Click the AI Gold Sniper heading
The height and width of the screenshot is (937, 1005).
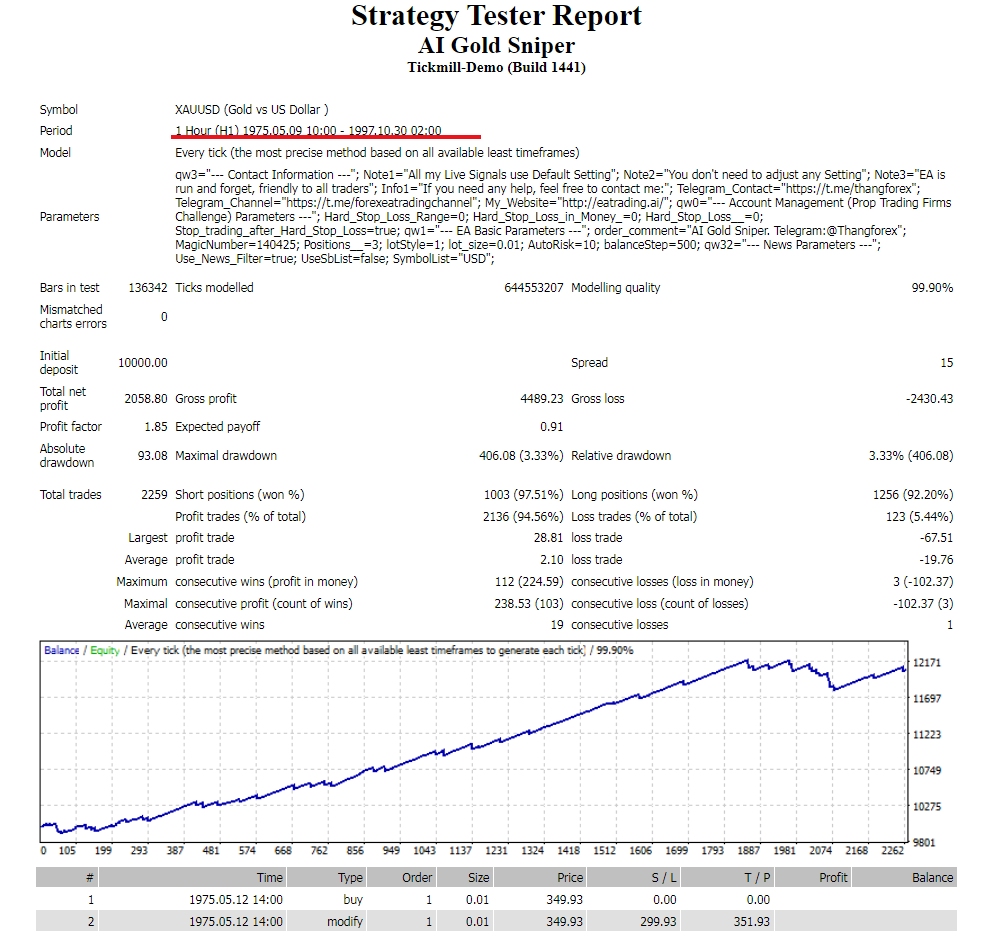tap(496, 46)
